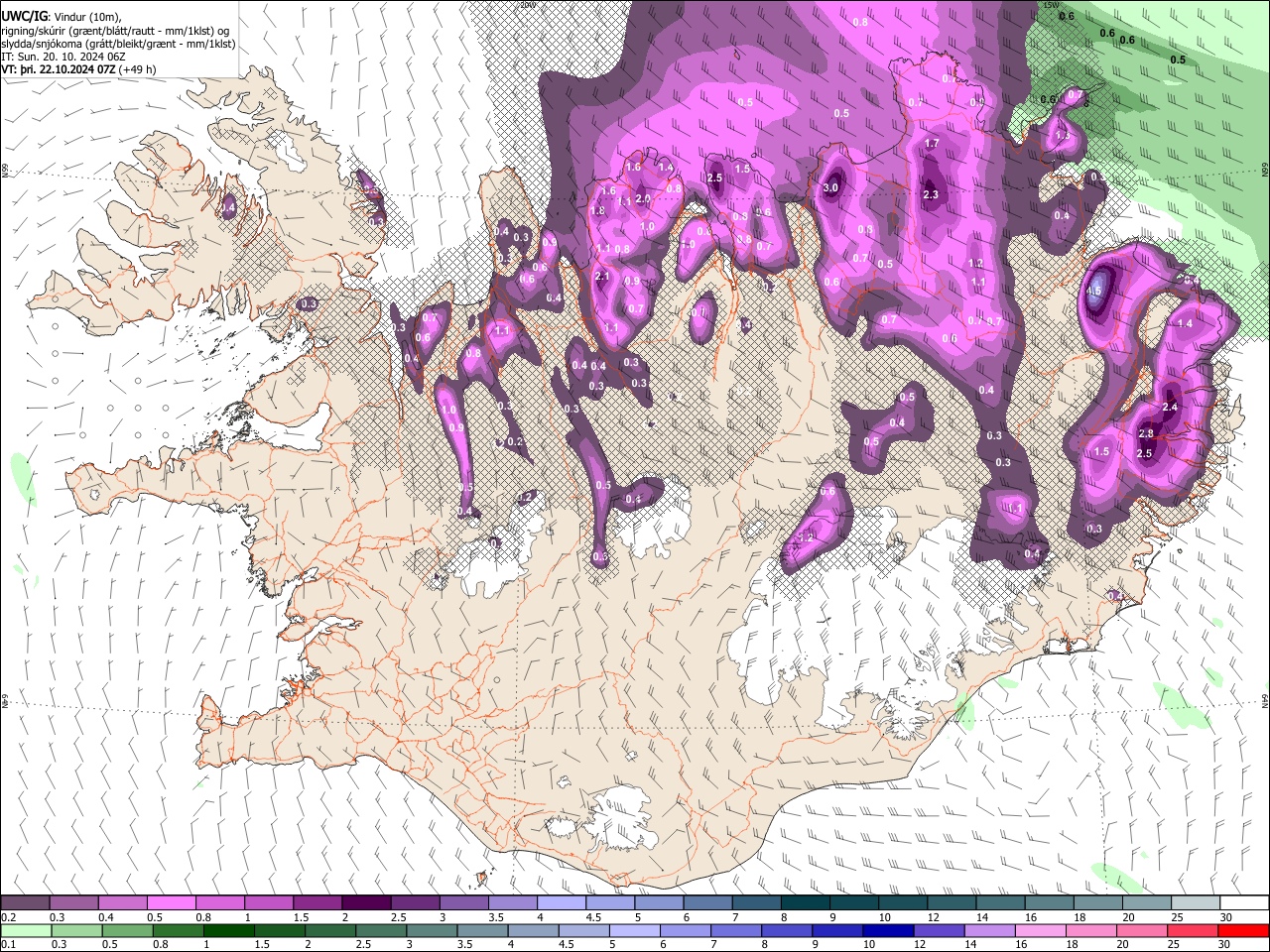The height and width of the screenshot is (952, 1270).
Task: Pick the darkest purple swatch between 2 and 2.5, top row
Action: click(366, 903)
